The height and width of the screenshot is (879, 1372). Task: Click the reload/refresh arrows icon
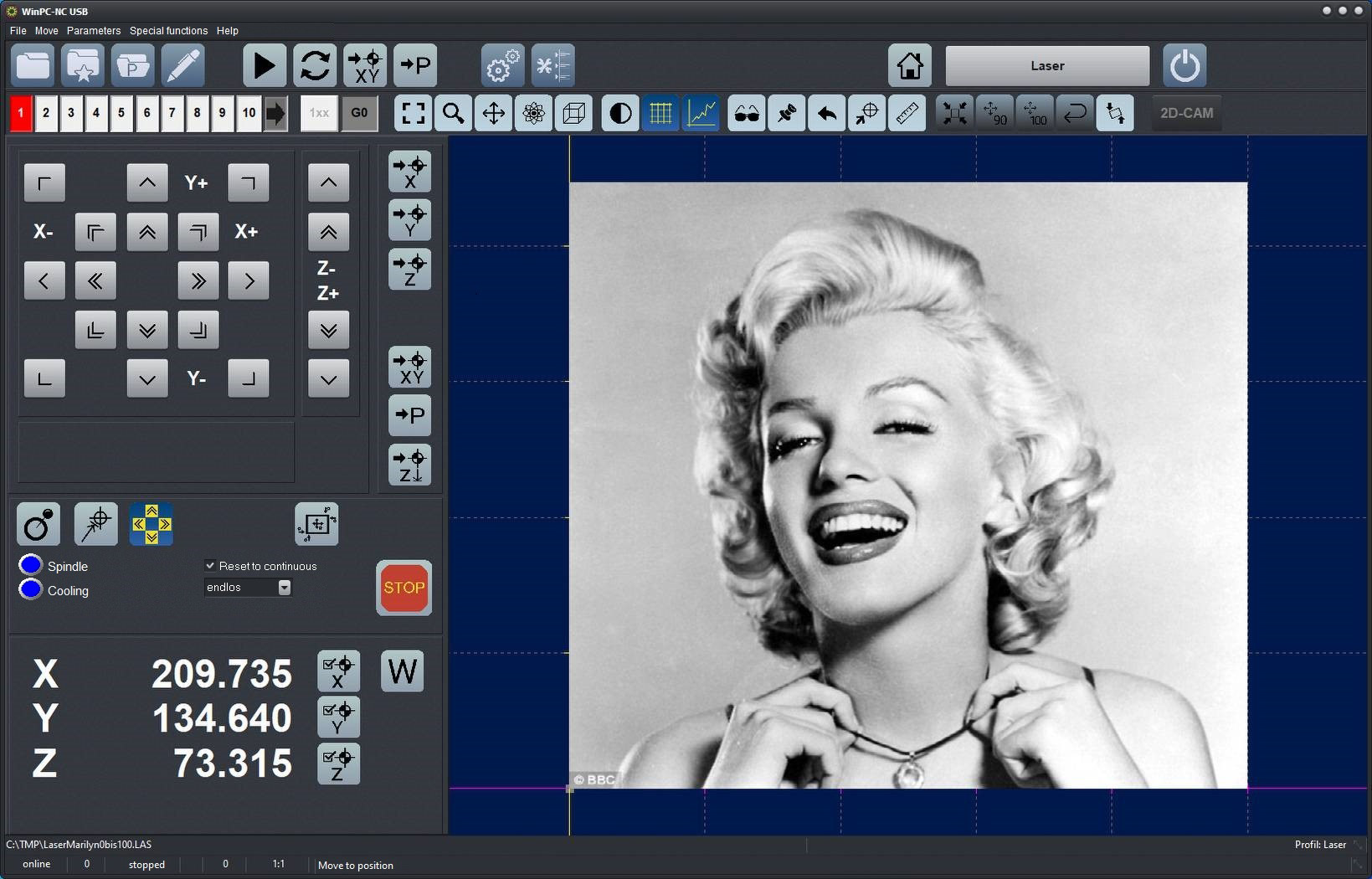click(x=315, y=65)
